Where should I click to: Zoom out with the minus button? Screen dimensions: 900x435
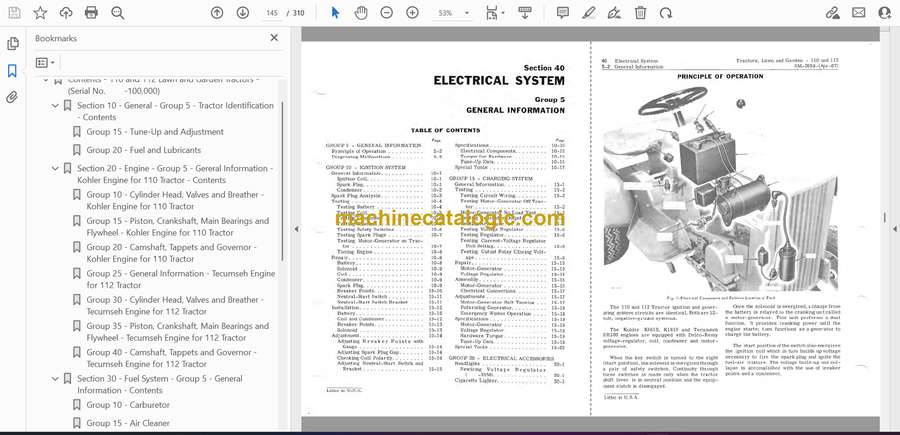387,13
